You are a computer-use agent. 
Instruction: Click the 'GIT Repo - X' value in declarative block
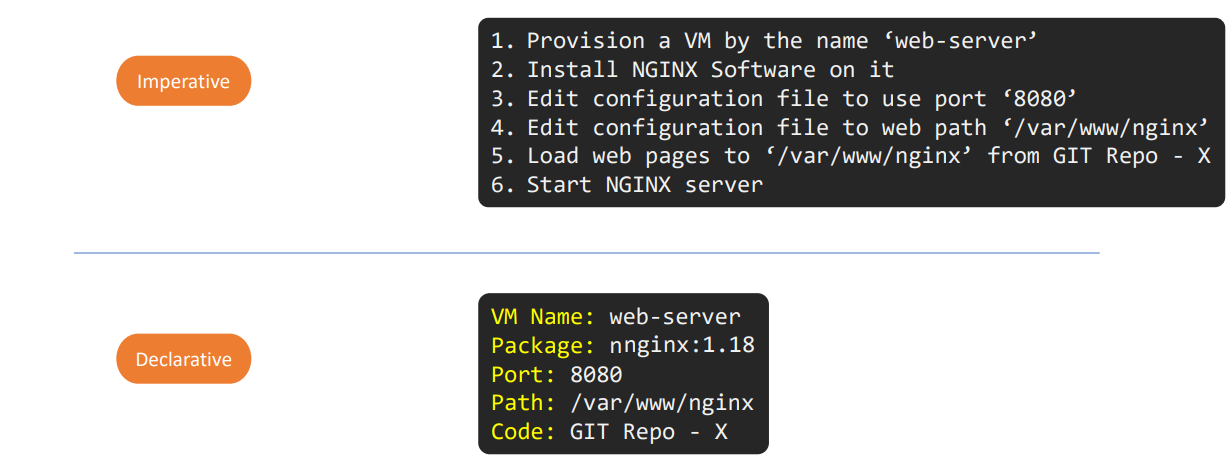coord(648,432)
